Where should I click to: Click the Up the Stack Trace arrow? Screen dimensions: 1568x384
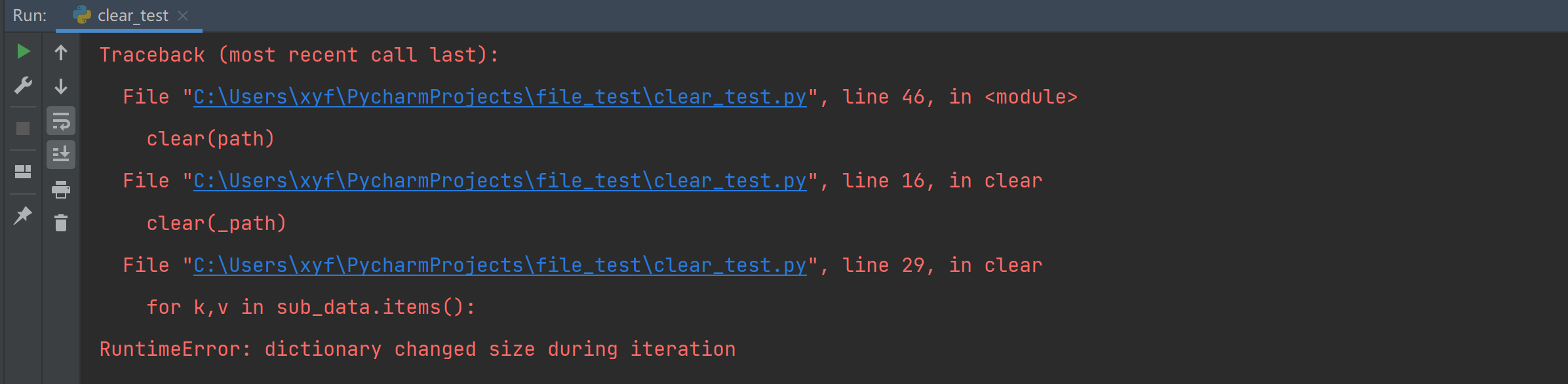(x=61, y=52)
